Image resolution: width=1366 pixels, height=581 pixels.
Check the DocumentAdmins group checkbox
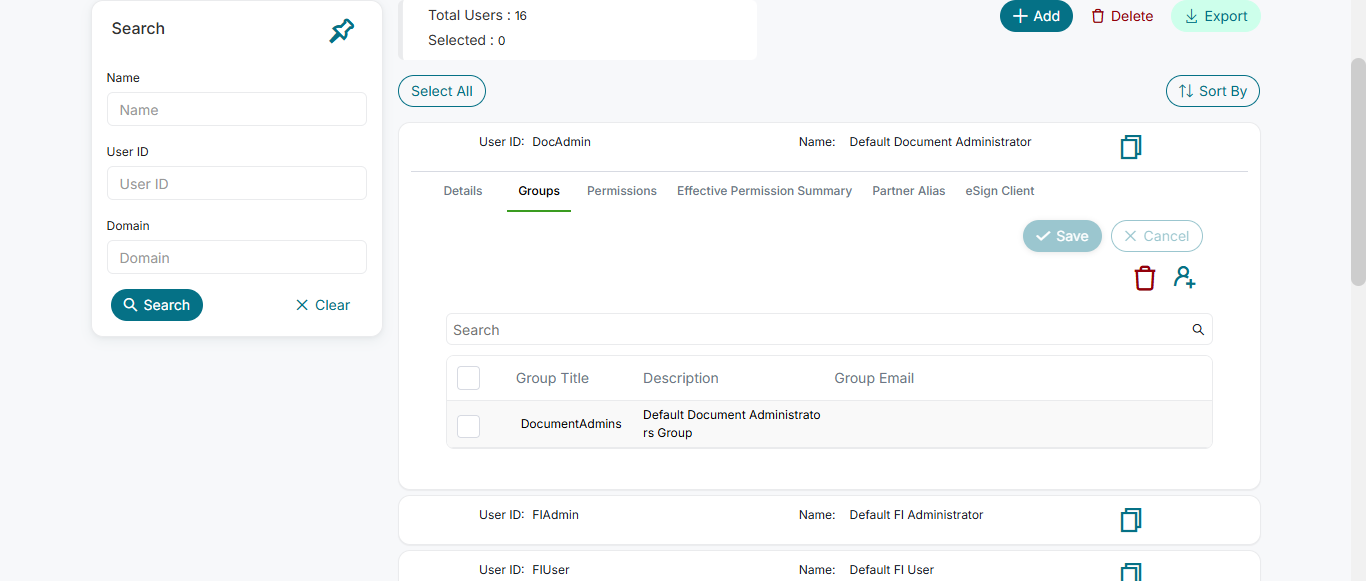468,426
